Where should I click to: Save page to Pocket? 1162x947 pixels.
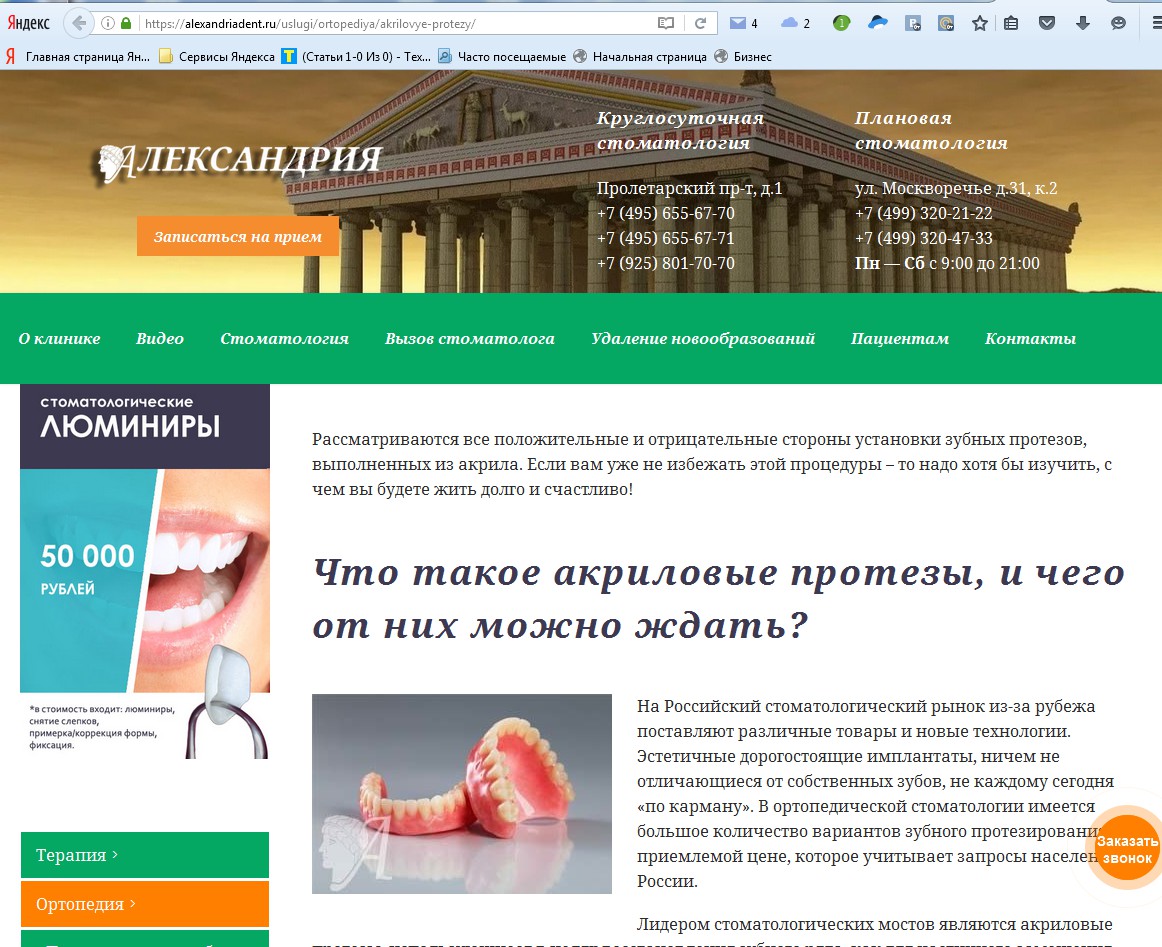pyautogui.click(x=1046, y=24)
